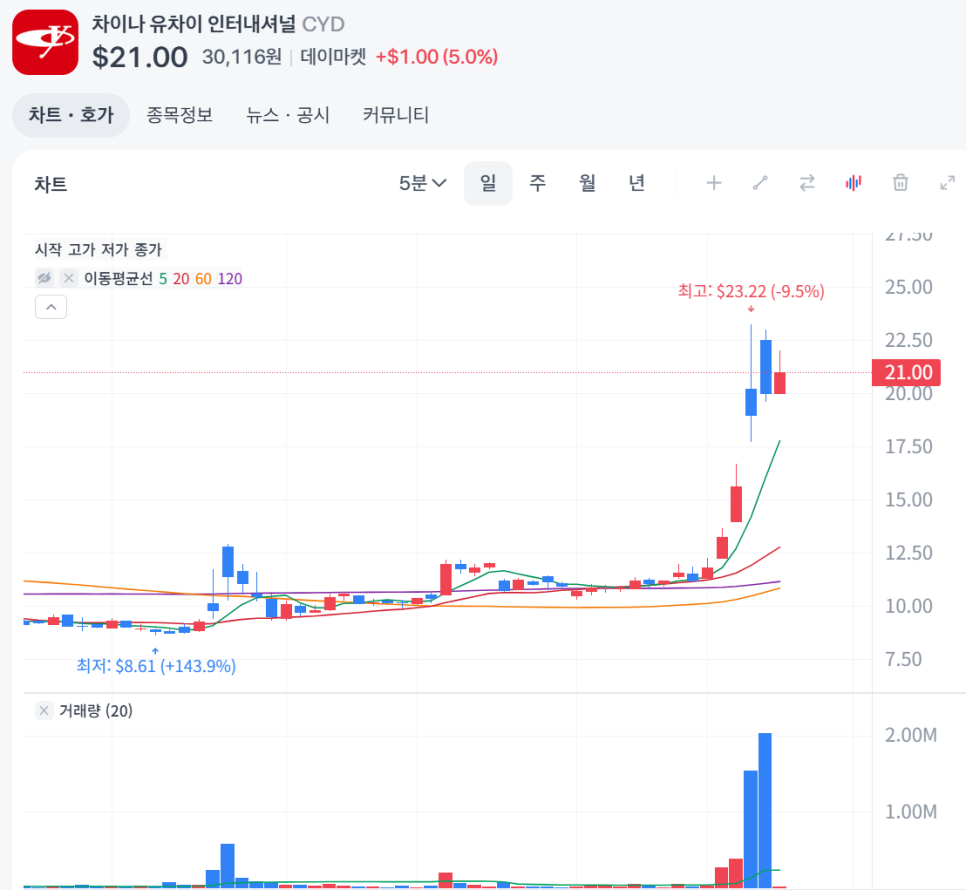
Task: Click the 최고: $23.22 high marker
Action: pyautogui.click(x=751, y=291)
